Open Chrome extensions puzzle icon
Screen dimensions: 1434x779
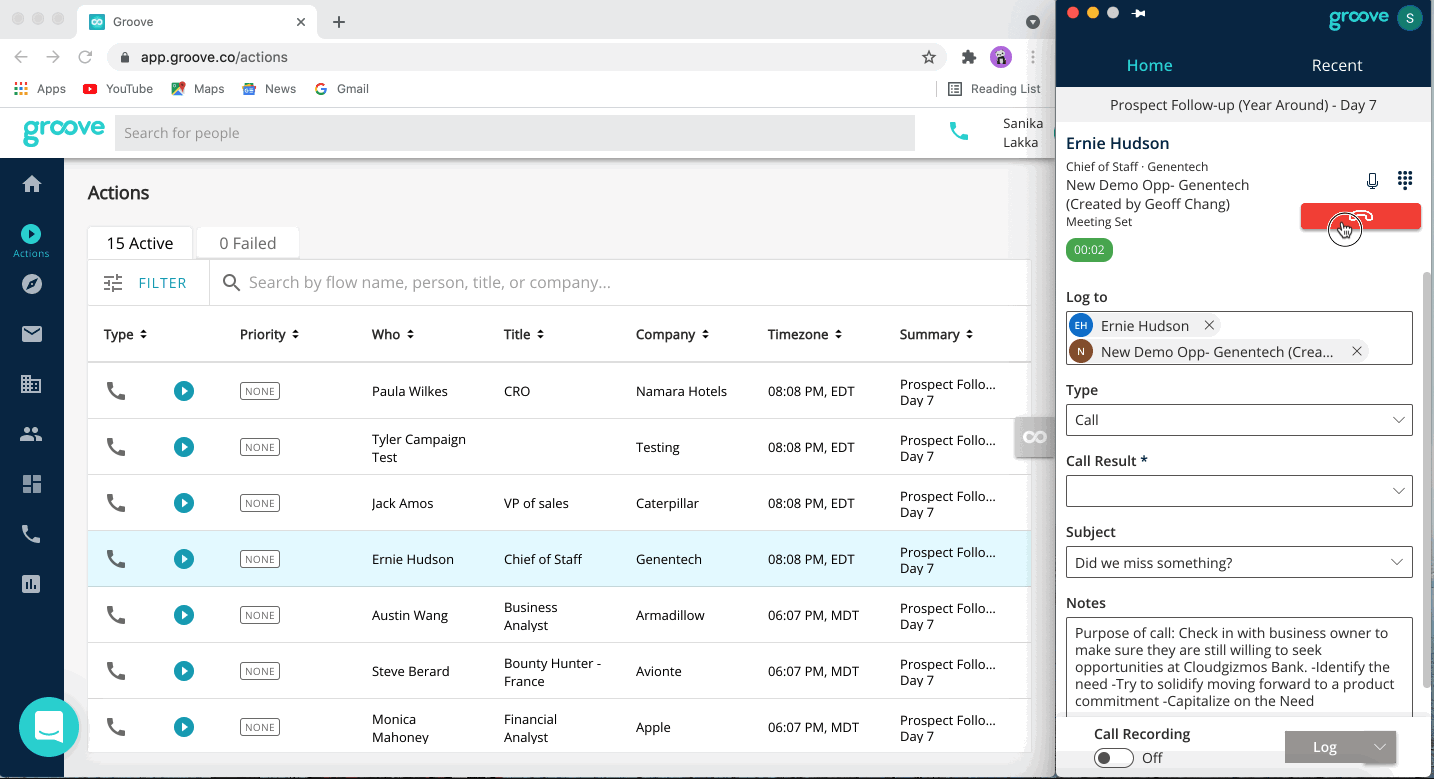click(968, 57)
